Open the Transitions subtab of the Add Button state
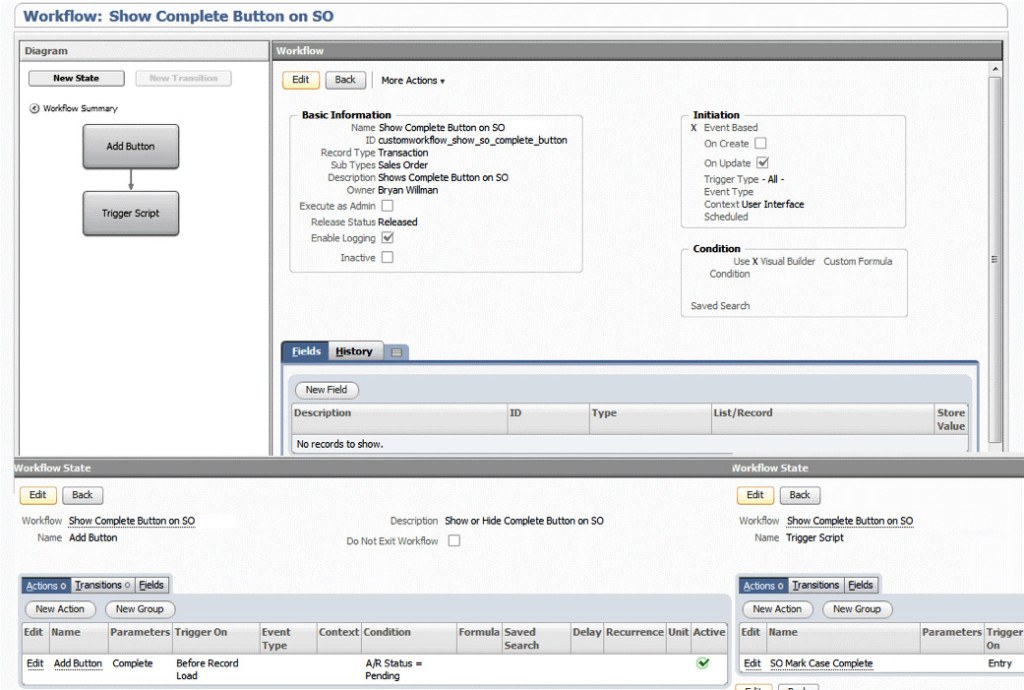The image size is (1024, 690). (101, 585)
